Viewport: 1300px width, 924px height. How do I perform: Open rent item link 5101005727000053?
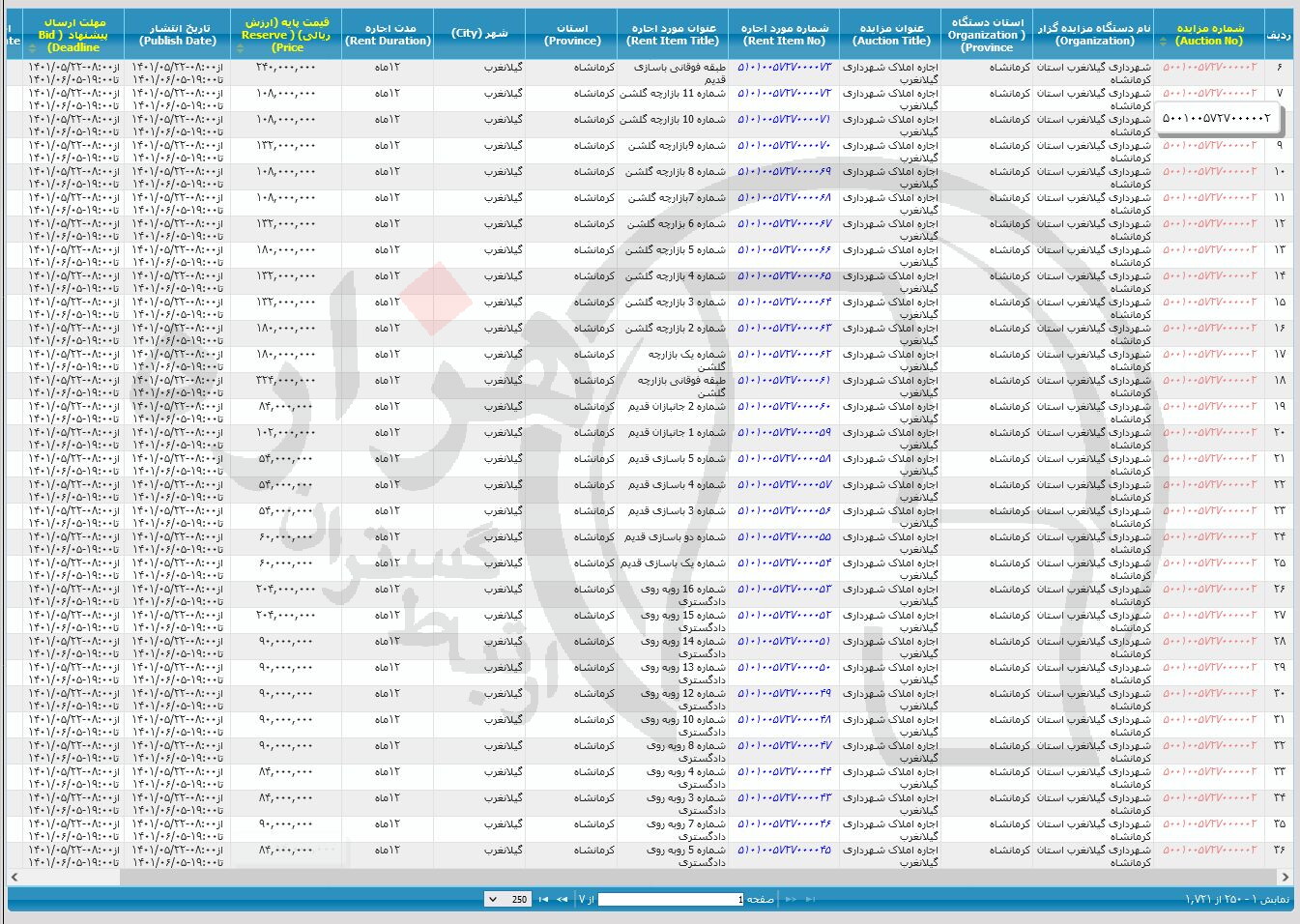(x=784, y=589)
